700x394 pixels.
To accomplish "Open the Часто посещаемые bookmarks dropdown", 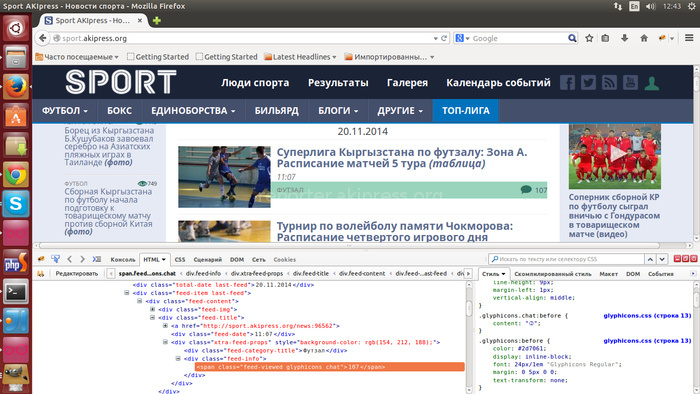I will point(77,57).
